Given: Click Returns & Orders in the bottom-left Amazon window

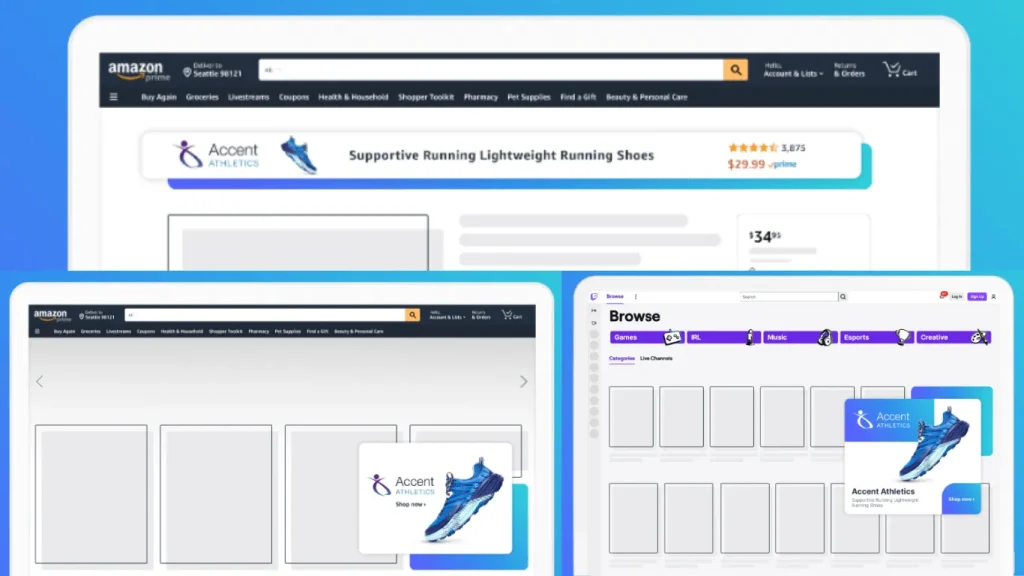Looking at the screenshot, I should 481,315.
